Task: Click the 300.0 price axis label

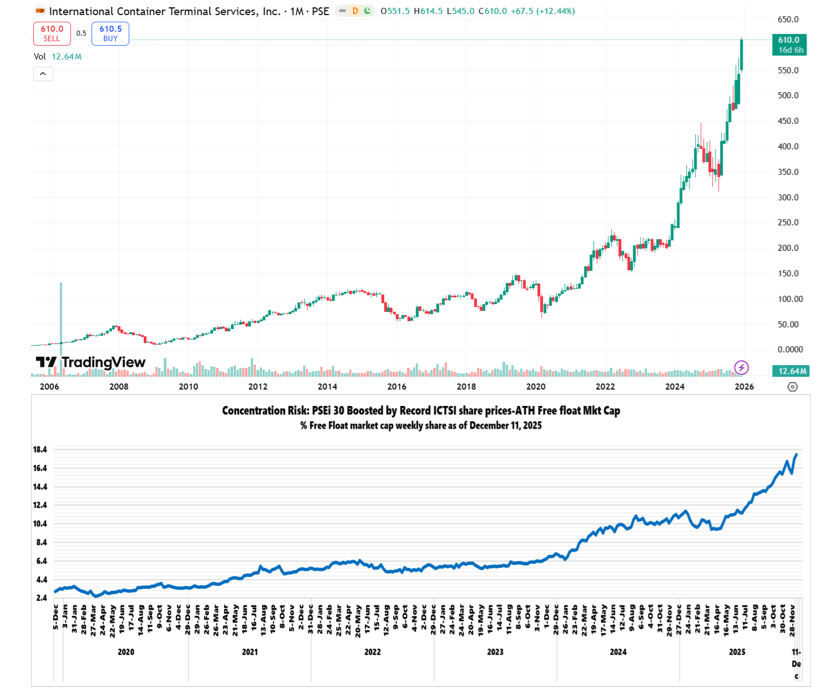Action: pyautogui.click(x=788, y=198)
